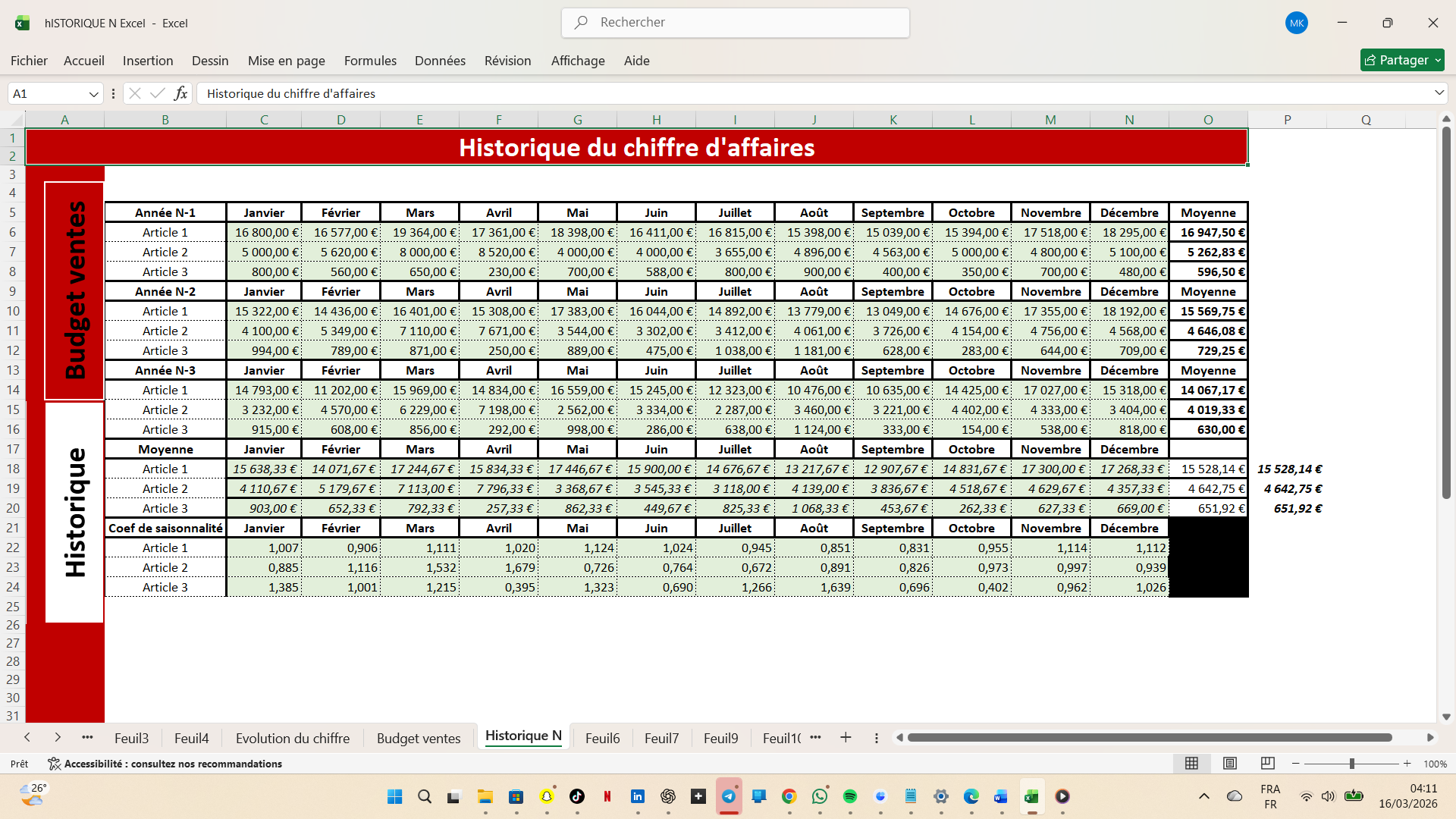Switch to Page Break Preview view
The width and height of the screenshot is (1456, 819).
(x=1268, y=764)
